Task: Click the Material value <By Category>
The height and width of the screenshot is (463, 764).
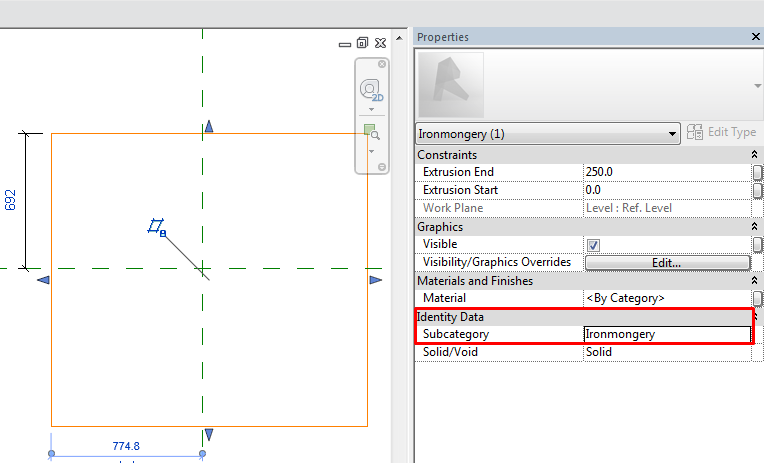Action: pos(667,298)
